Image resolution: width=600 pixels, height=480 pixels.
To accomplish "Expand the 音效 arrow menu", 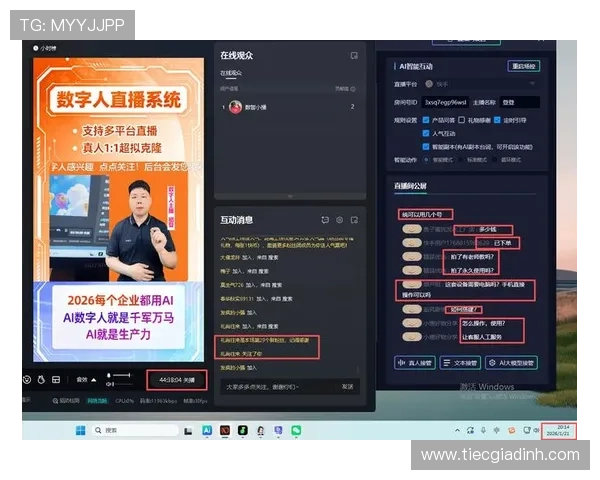I will (94, 380).
